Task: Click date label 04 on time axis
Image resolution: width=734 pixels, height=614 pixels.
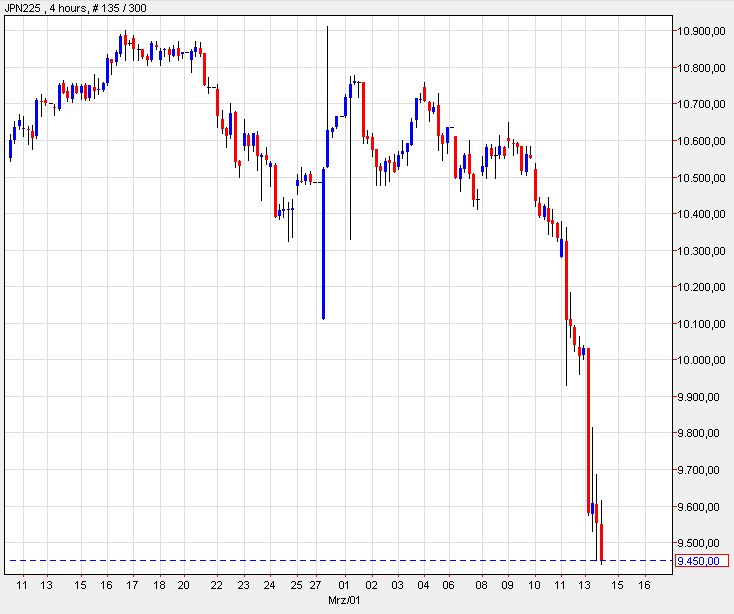Action: (x=423, y=585)
